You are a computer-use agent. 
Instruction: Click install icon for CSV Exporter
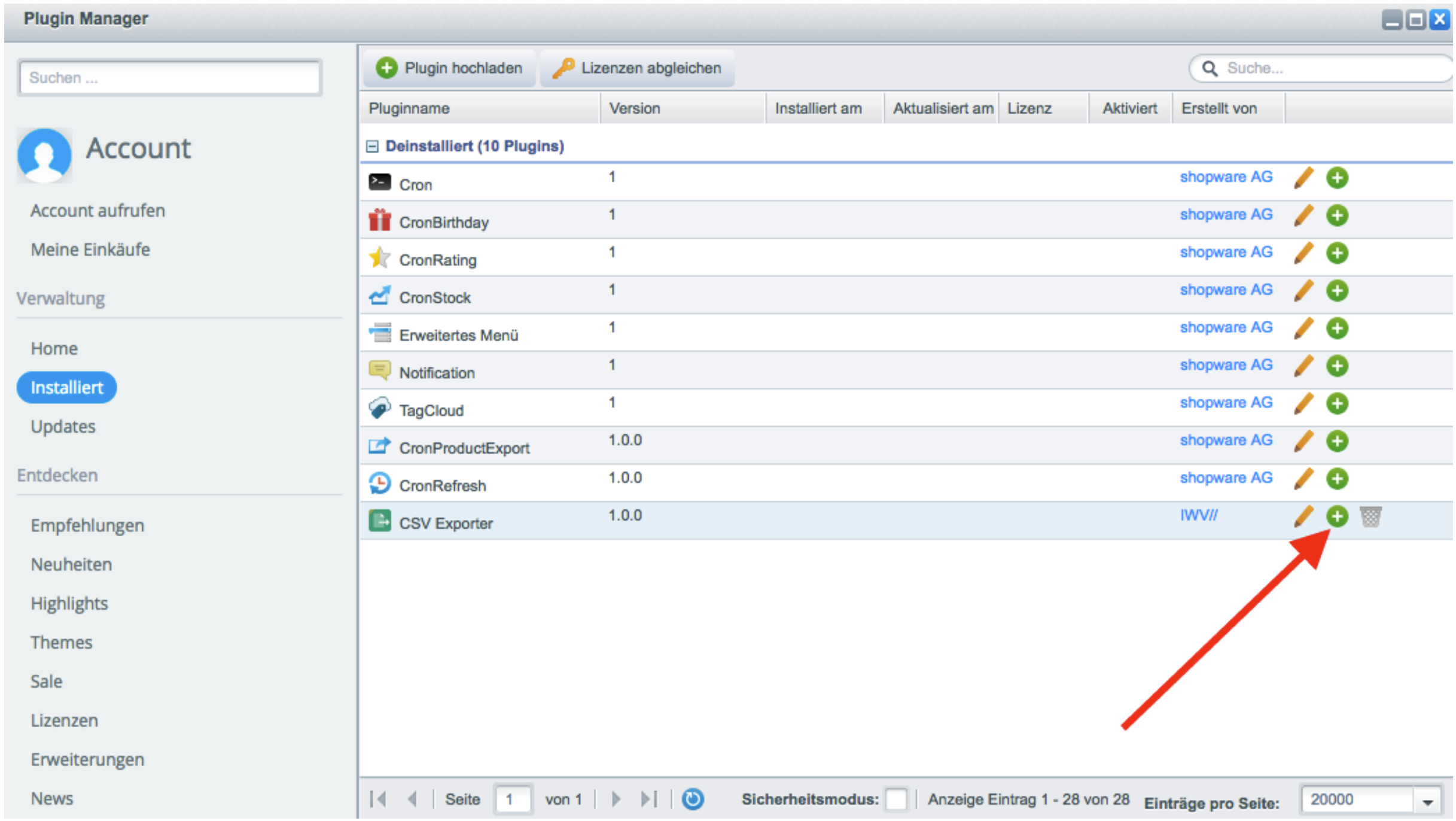pyautogui.click(x=1337, y=516)
